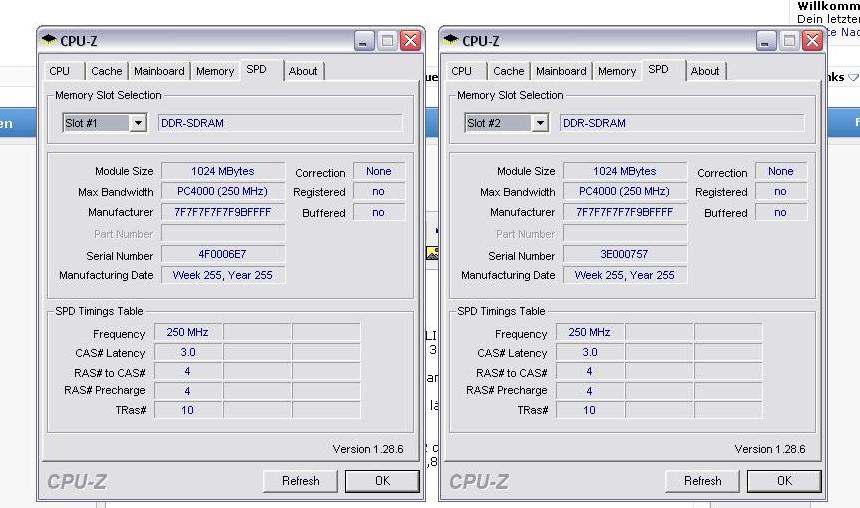
Task: Close the left CPU-Z window
Action: [x=410, y=41]
